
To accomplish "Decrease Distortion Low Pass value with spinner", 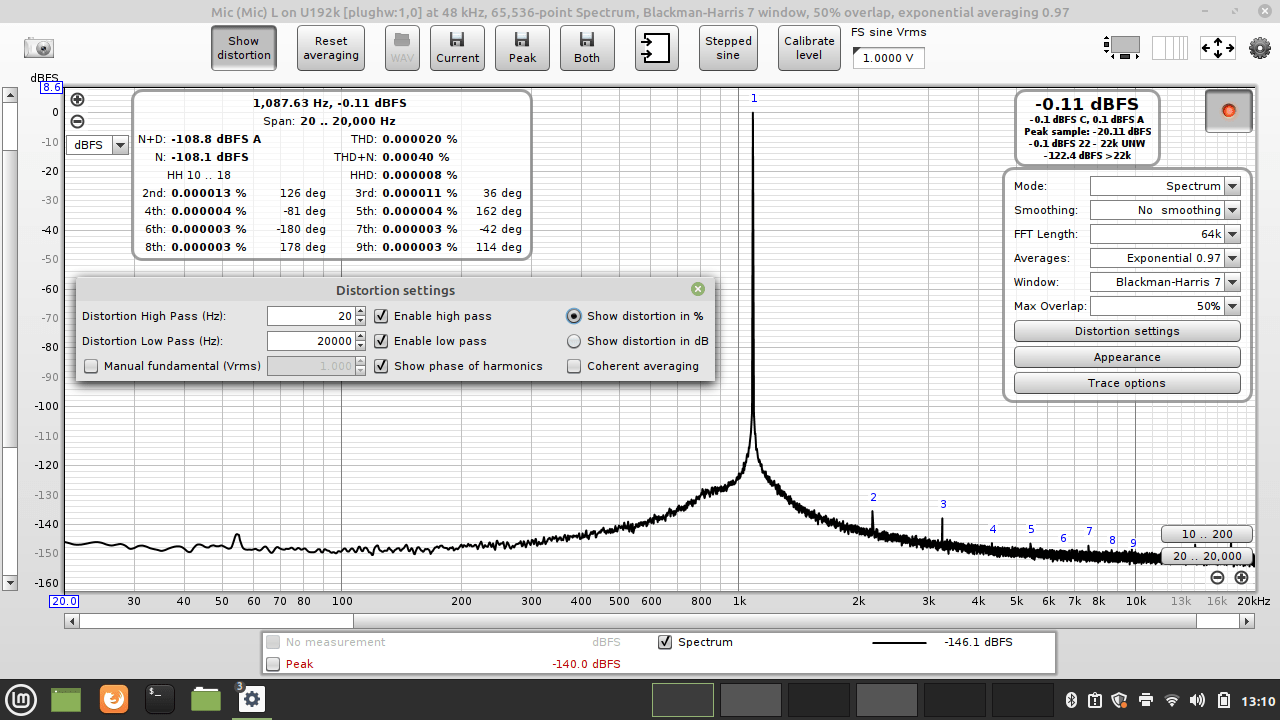I will tap(361, 346).
